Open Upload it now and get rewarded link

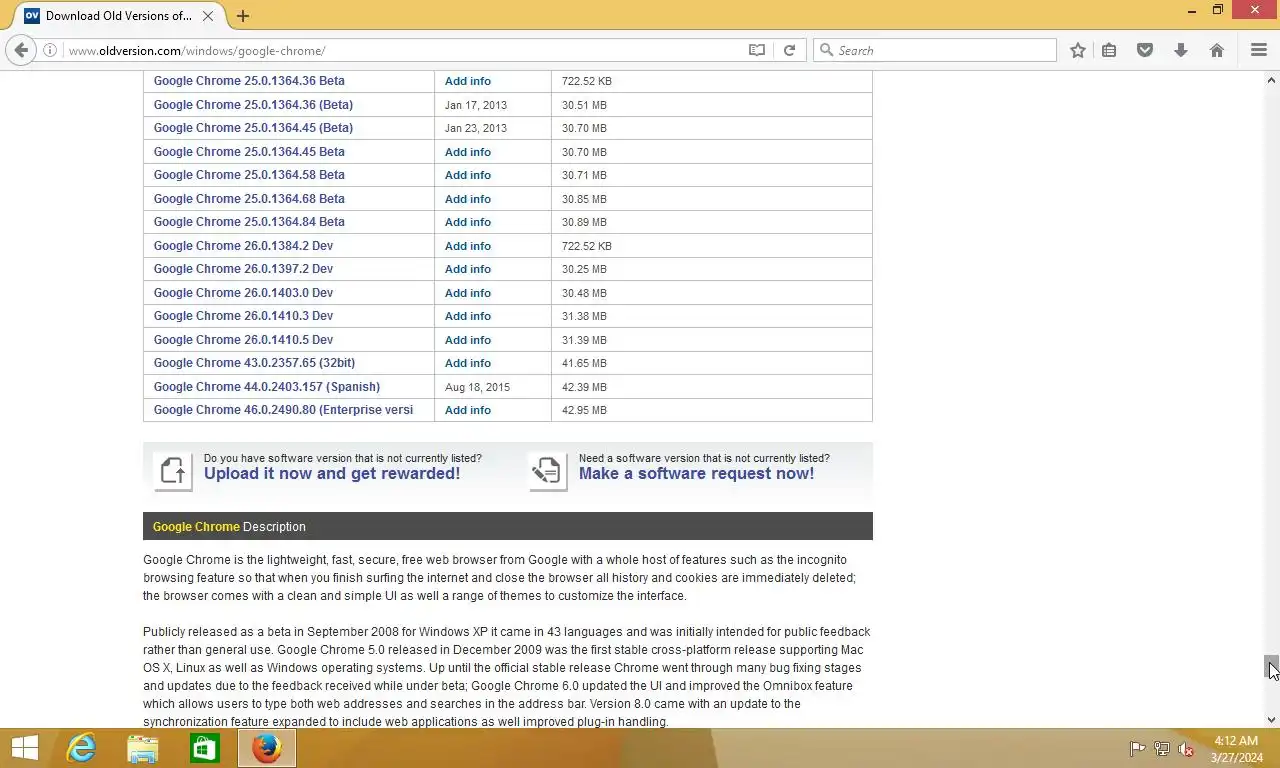(x=332, y=474)
